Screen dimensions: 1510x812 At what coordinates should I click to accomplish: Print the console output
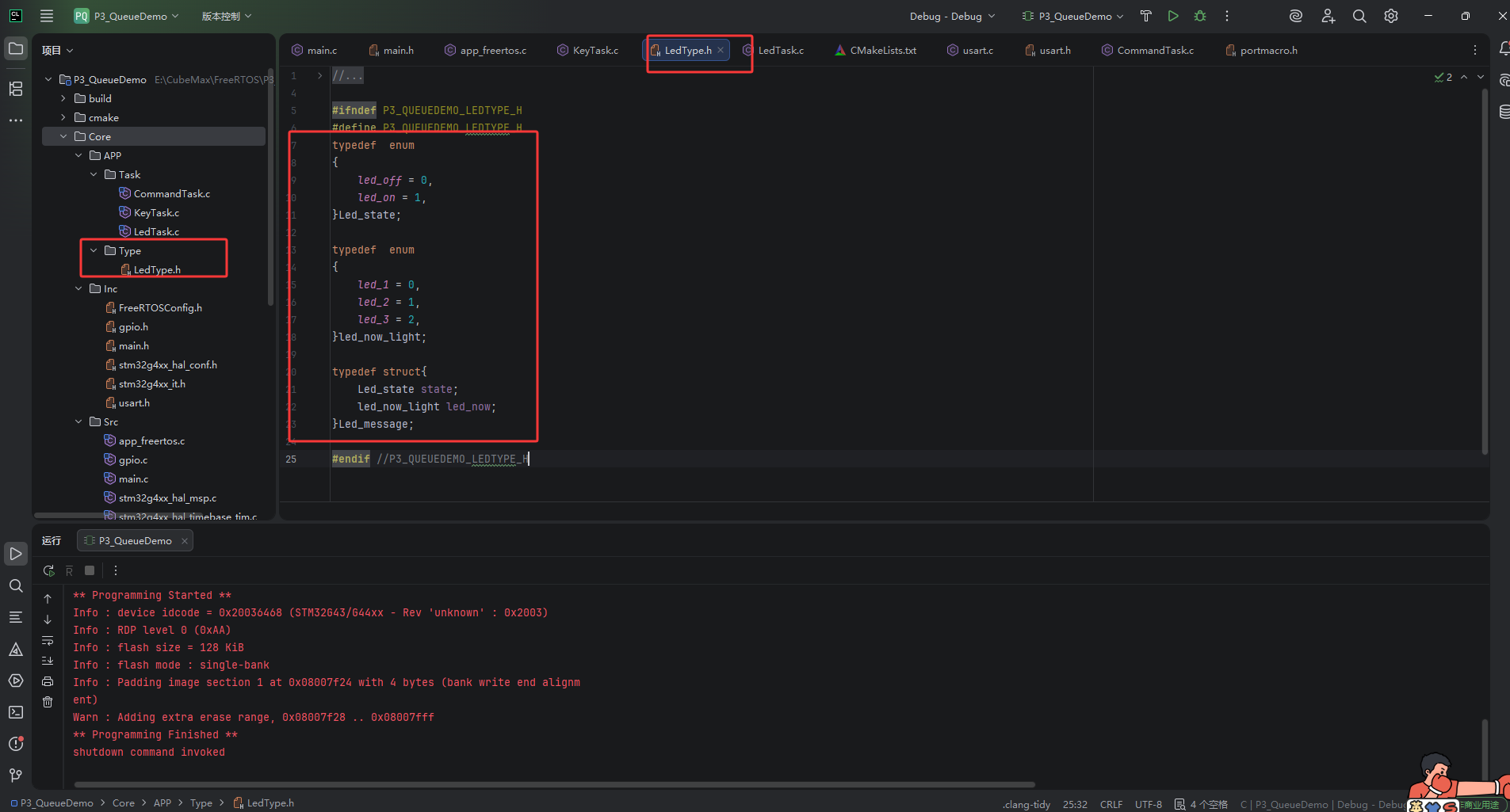[x=48, y=681]
